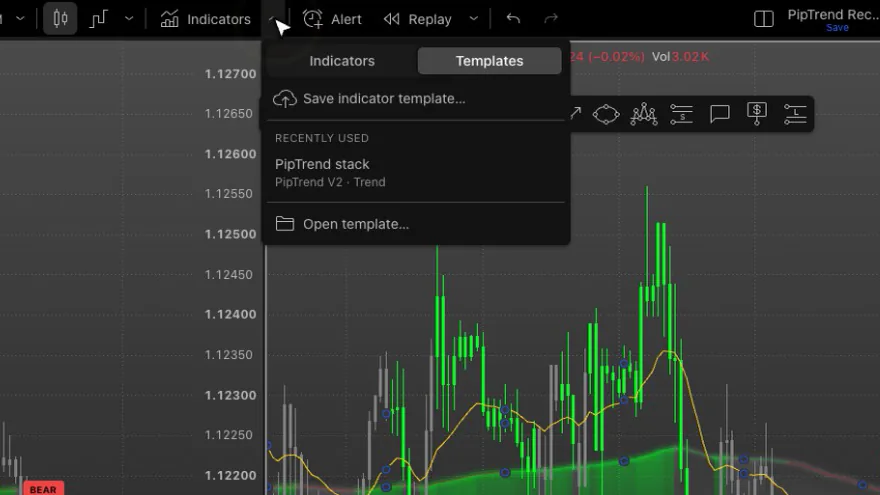Pick the price label ($) tool
Image resolution: width=880 pixels, height=495 pixels.
click(757, 114)
